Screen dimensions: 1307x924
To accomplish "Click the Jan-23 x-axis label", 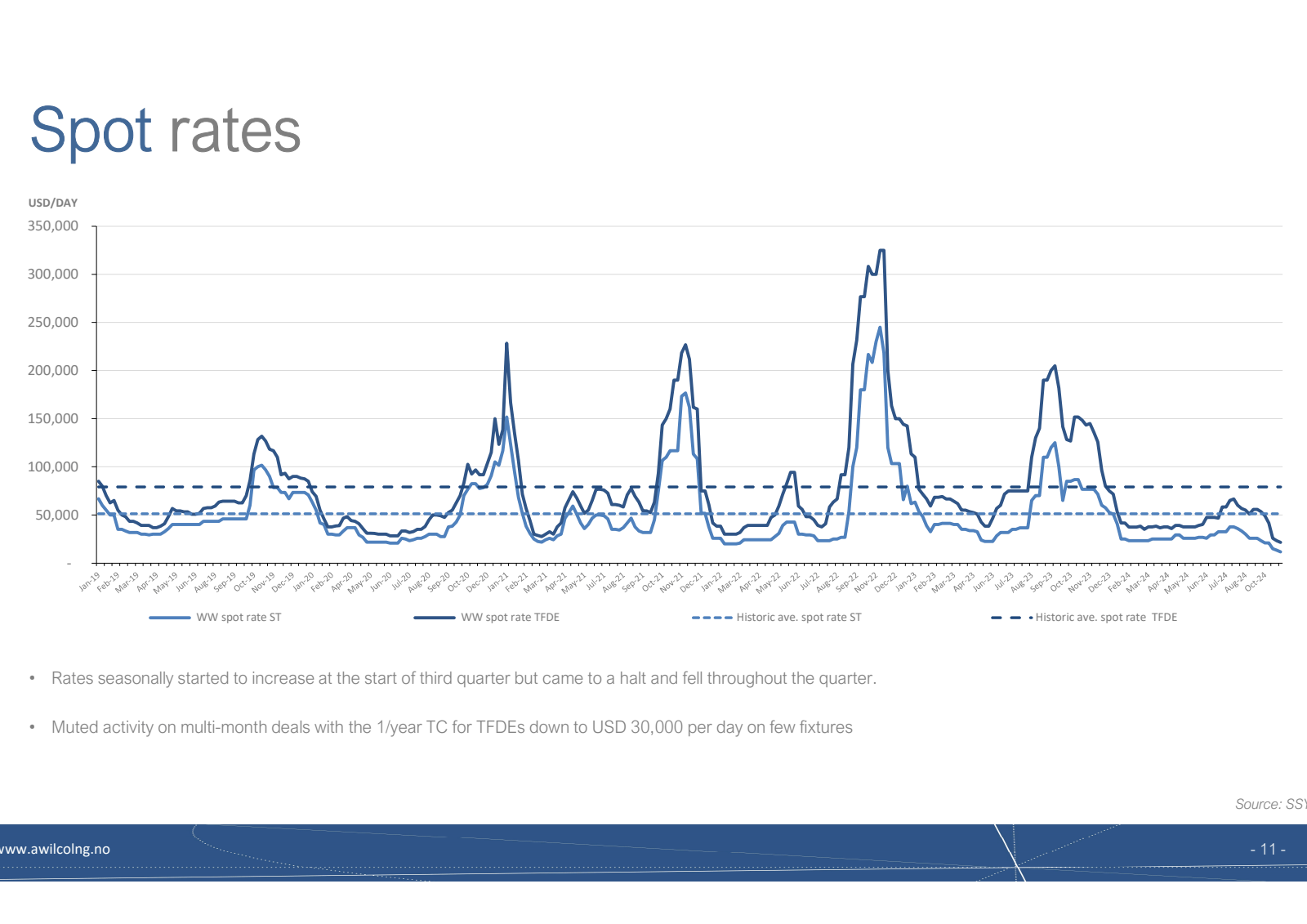I will click(x=905, y=582).
